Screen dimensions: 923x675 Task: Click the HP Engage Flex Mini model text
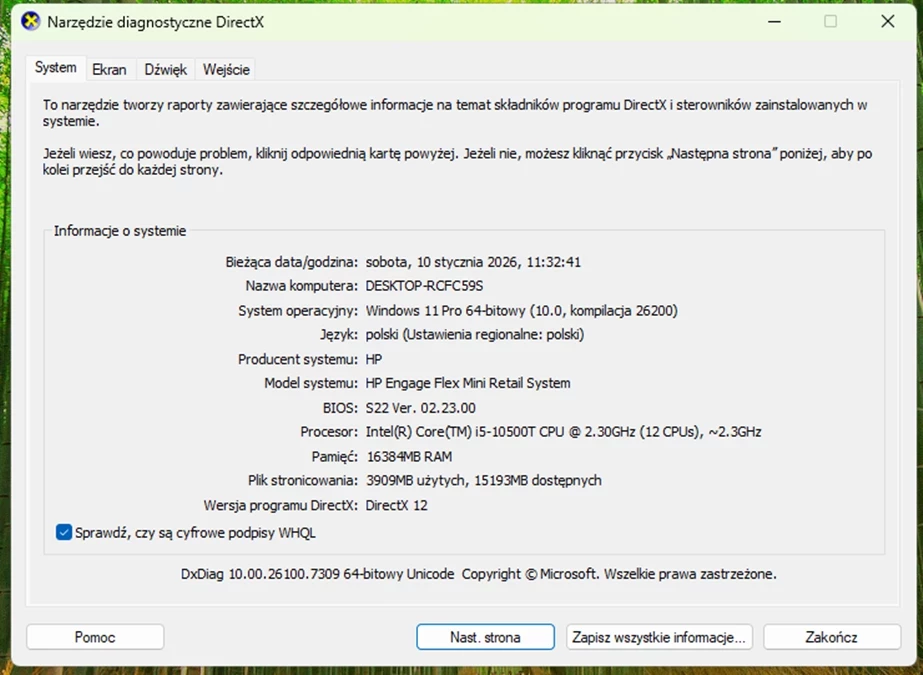click(x=468, y=383)
